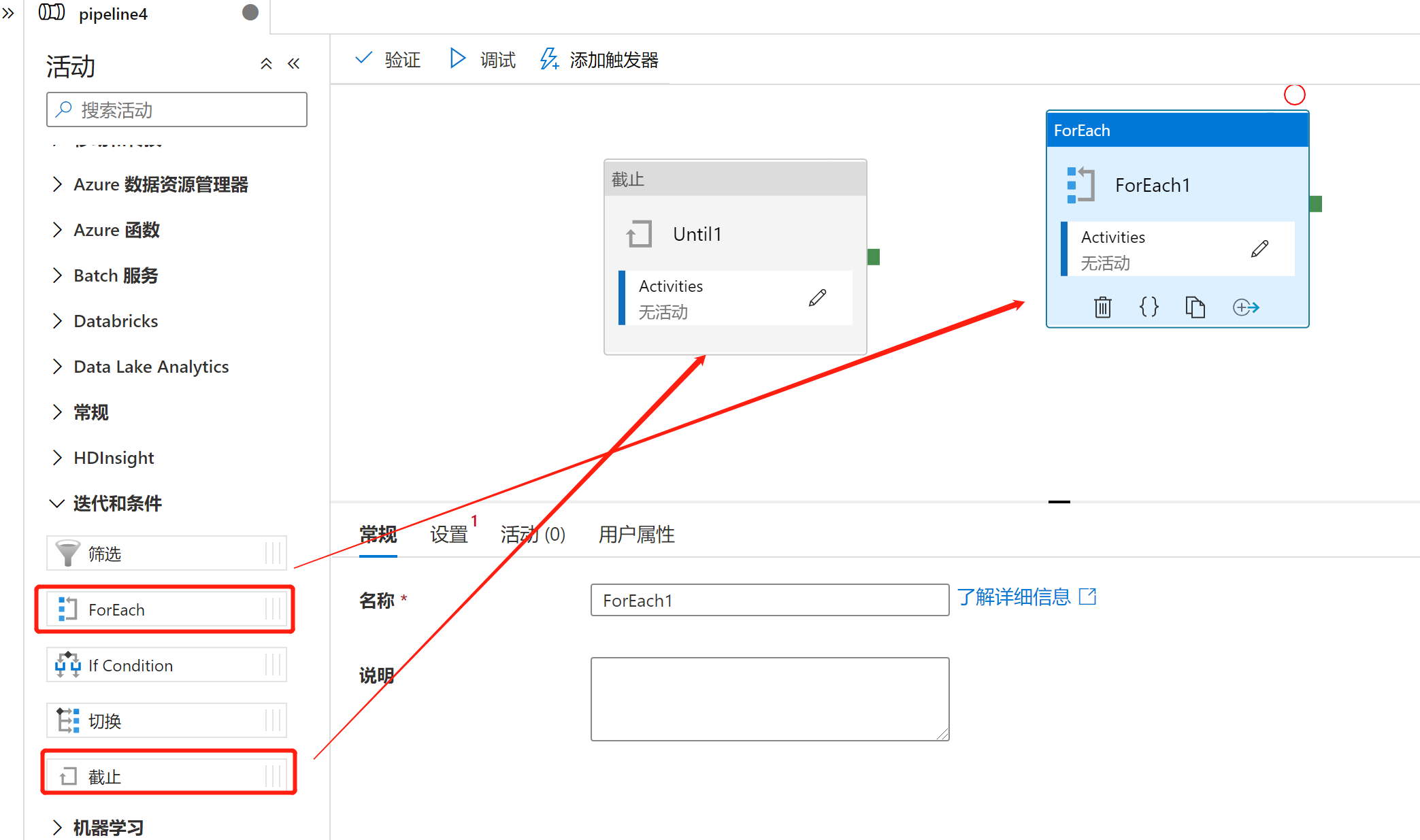This screenshot has width=1420, height=840.
Task: Select the 筛选 filter activity icon
Action: 67,553
